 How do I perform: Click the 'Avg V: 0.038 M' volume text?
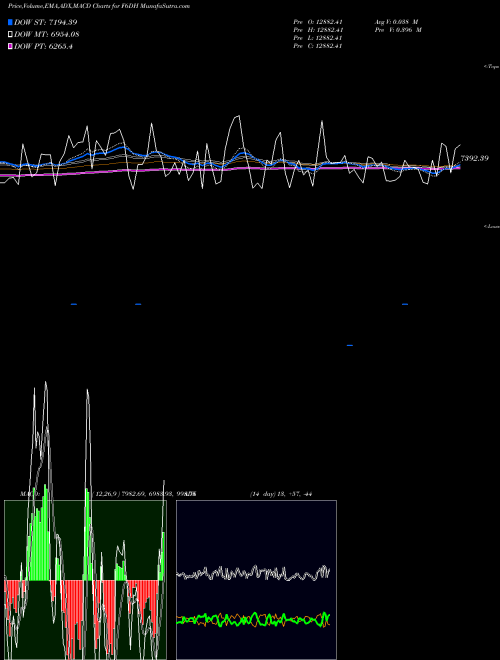[396, 22]
